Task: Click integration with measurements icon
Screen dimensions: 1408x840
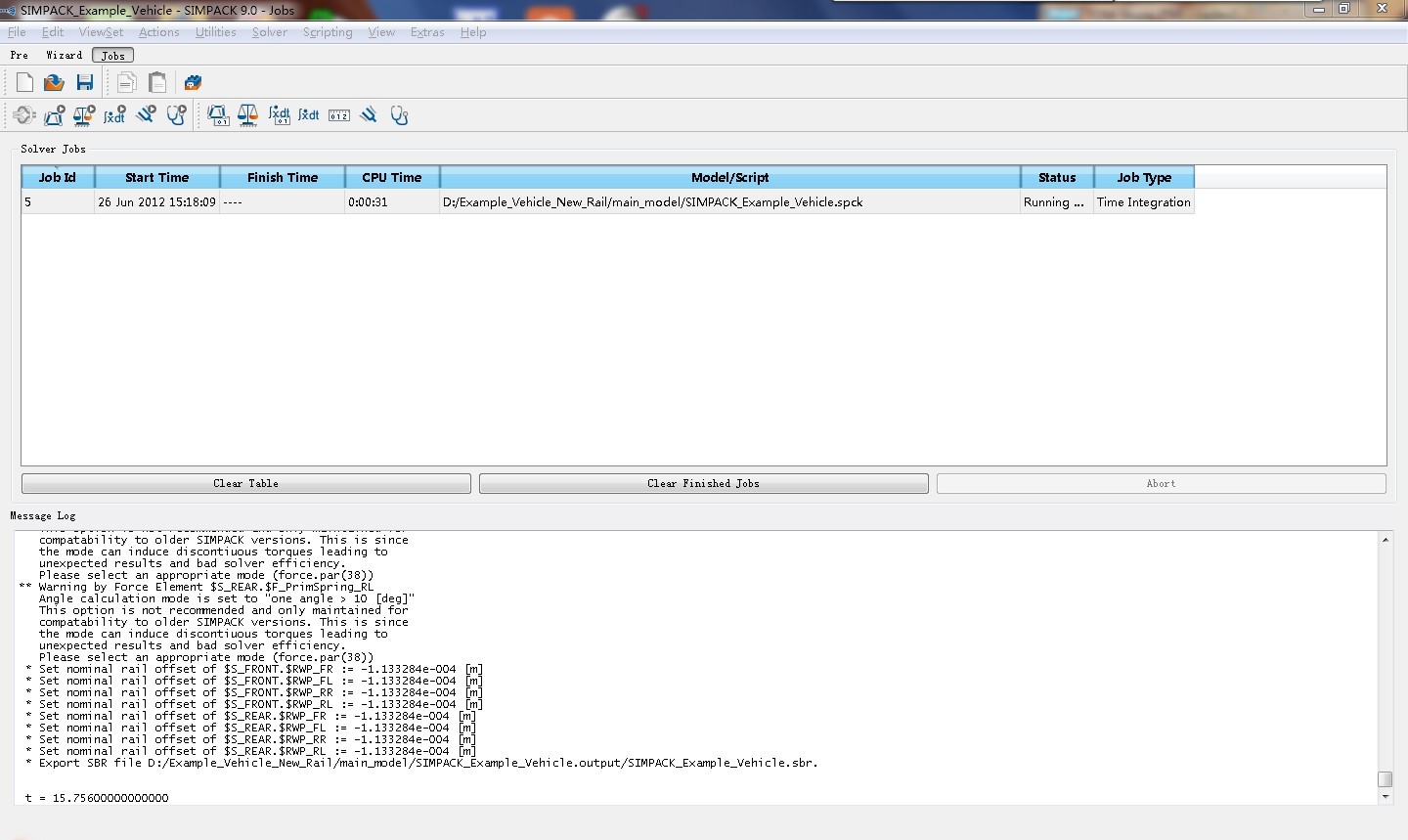Action: pos(279,115)
